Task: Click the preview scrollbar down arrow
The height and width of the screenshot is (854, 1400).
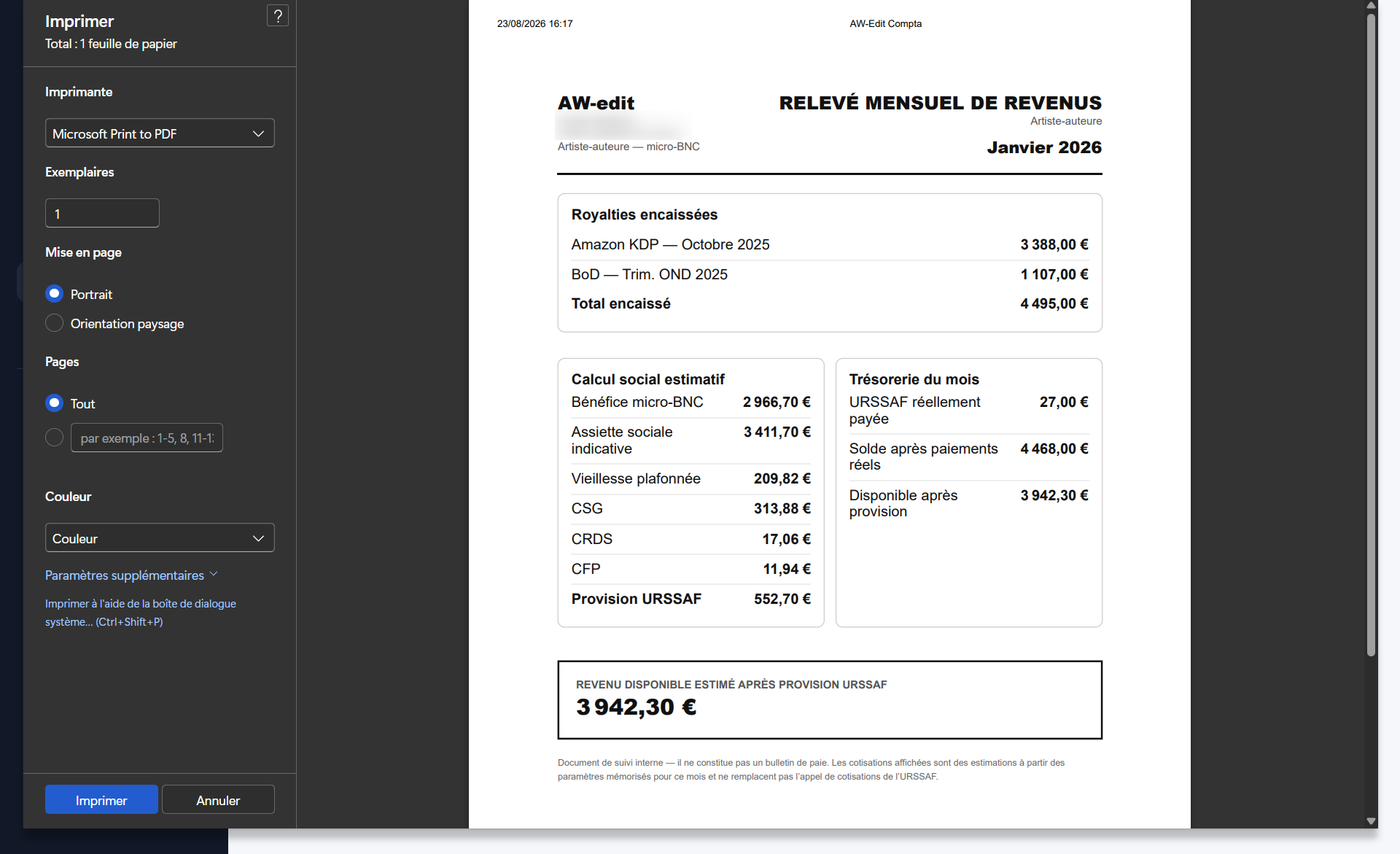Action: click(x=1372, y=821)
